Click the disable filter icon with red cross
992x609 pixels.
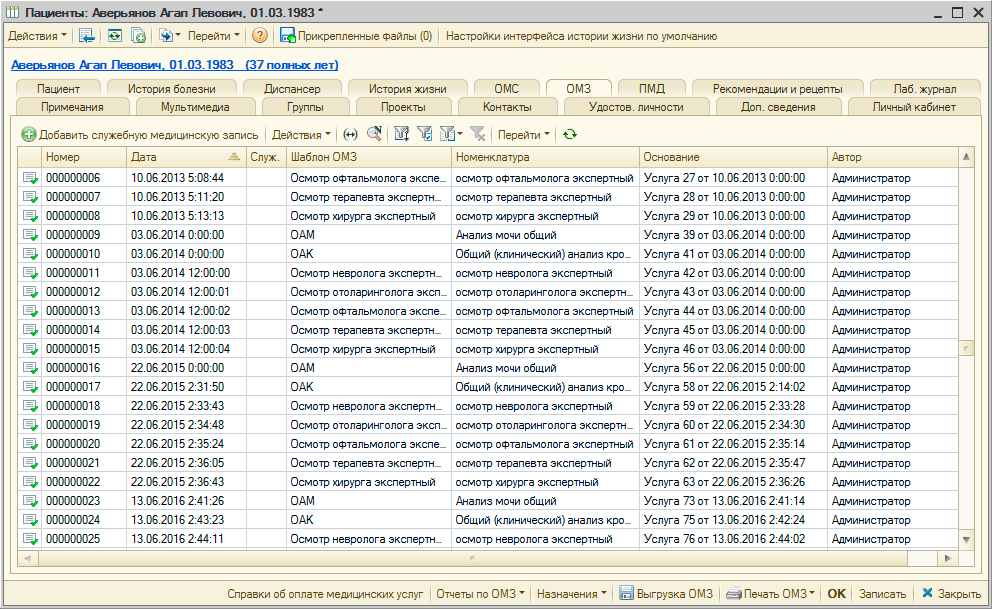(478, 134)
